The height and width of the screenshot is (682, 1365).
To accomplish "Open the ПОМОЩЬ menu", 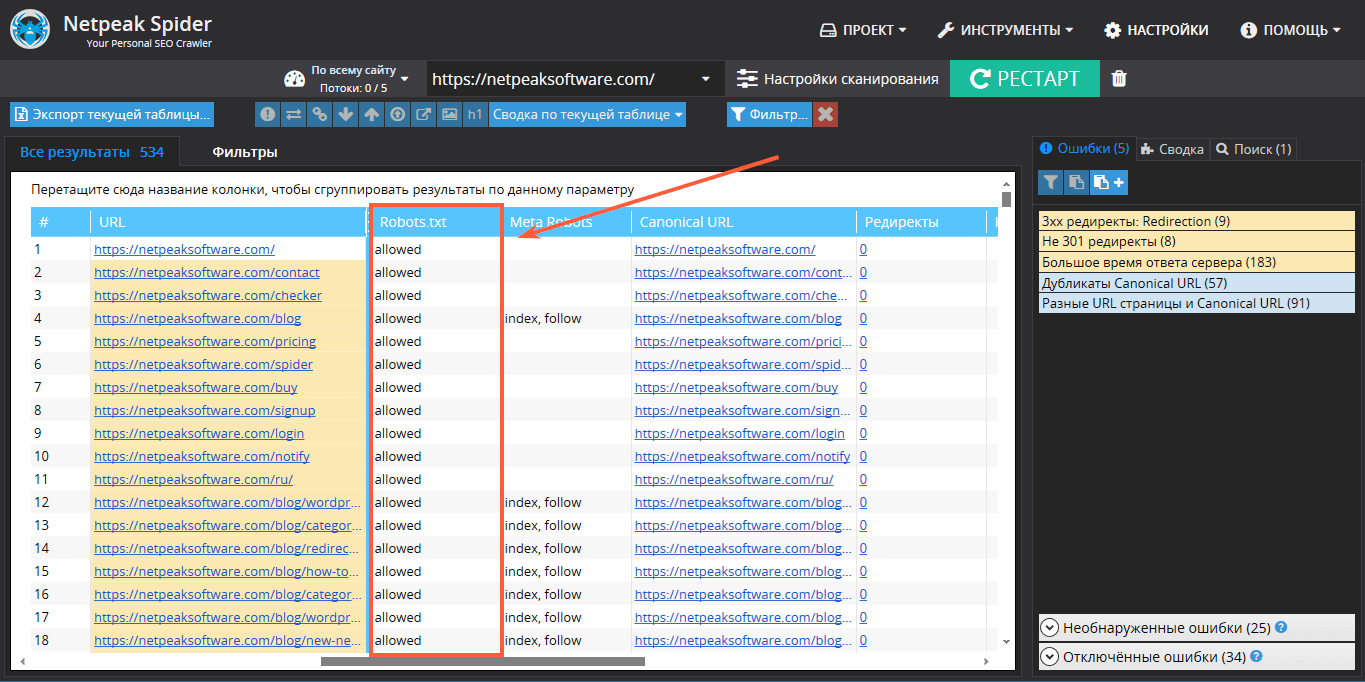I will point(1291,30).
